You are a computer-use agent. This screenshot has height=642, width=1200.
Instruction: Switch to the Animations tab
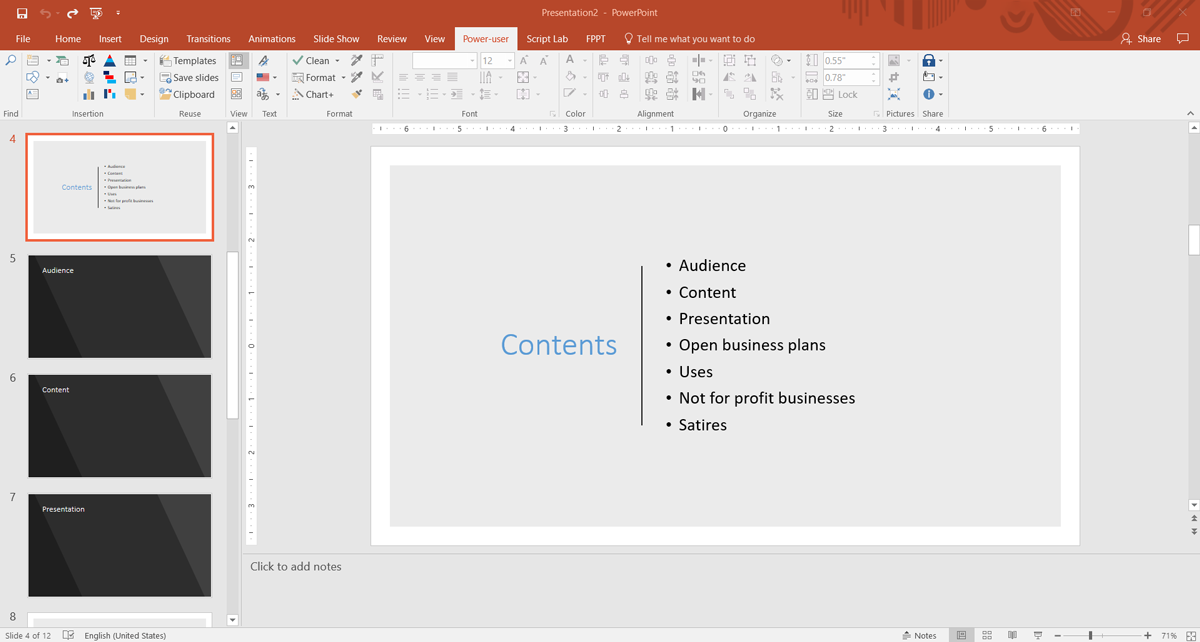click(272, 39)
